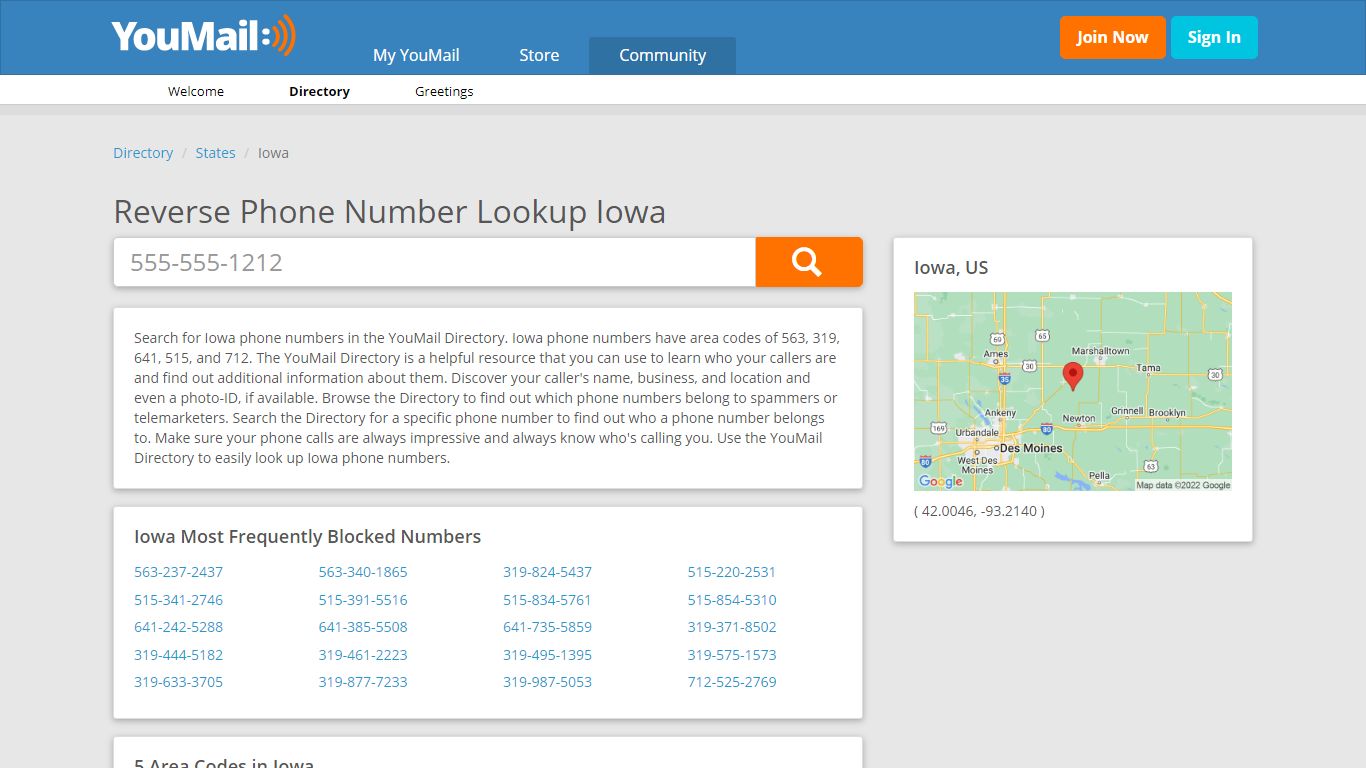The height and width of the screenshot is (768, 1366).
Task: Open number 712-525-2769
Action: point(731,682)
